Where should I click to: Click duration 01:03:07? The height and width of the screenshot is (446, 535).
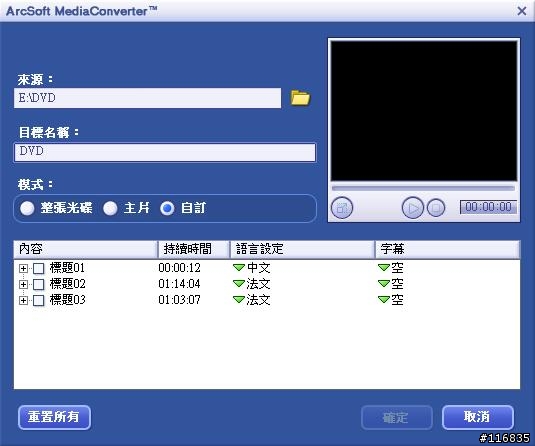179,300
